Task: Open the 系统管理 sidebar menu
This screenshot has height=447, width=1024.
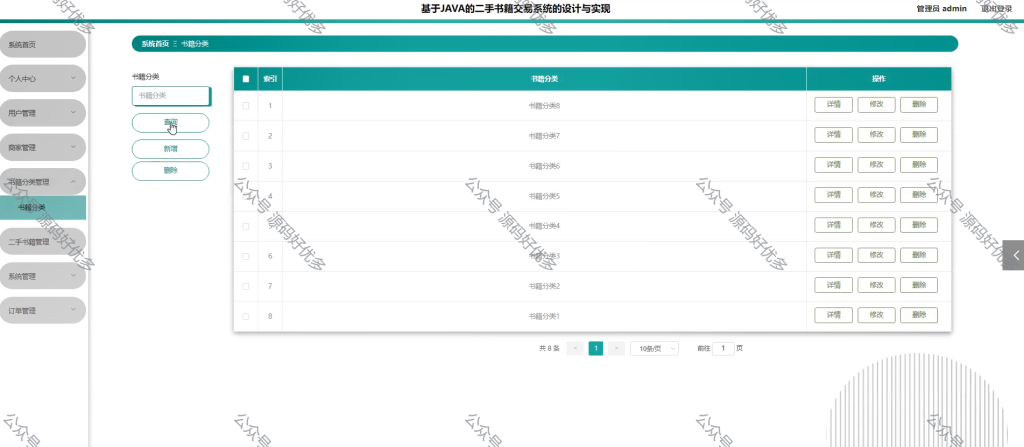Action: [x=42, y=276]
